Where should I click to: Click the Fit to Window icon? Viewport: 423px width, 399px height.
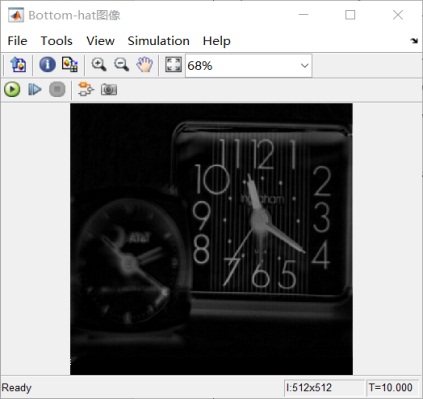pos(173,64)
